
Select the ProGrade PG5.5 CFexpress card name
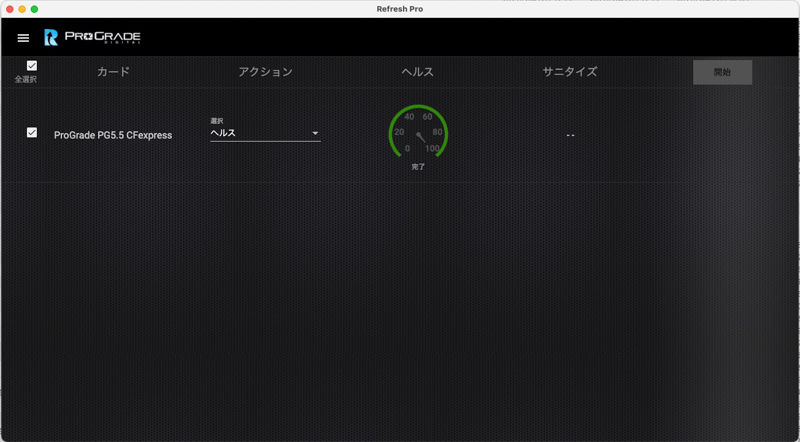tap(113, 135)
